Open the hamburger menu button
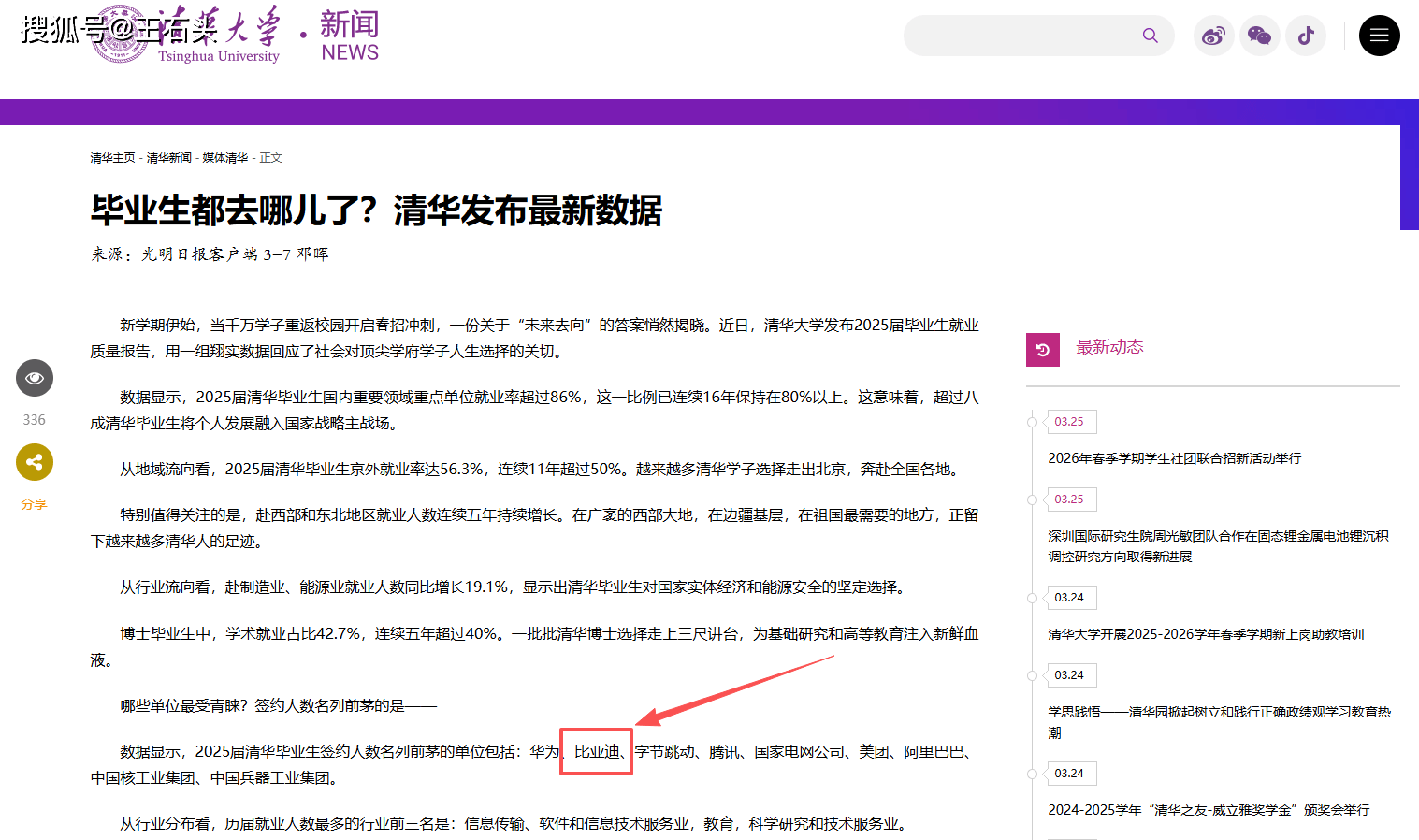 pyautogui.click(x=1379, y=36)
